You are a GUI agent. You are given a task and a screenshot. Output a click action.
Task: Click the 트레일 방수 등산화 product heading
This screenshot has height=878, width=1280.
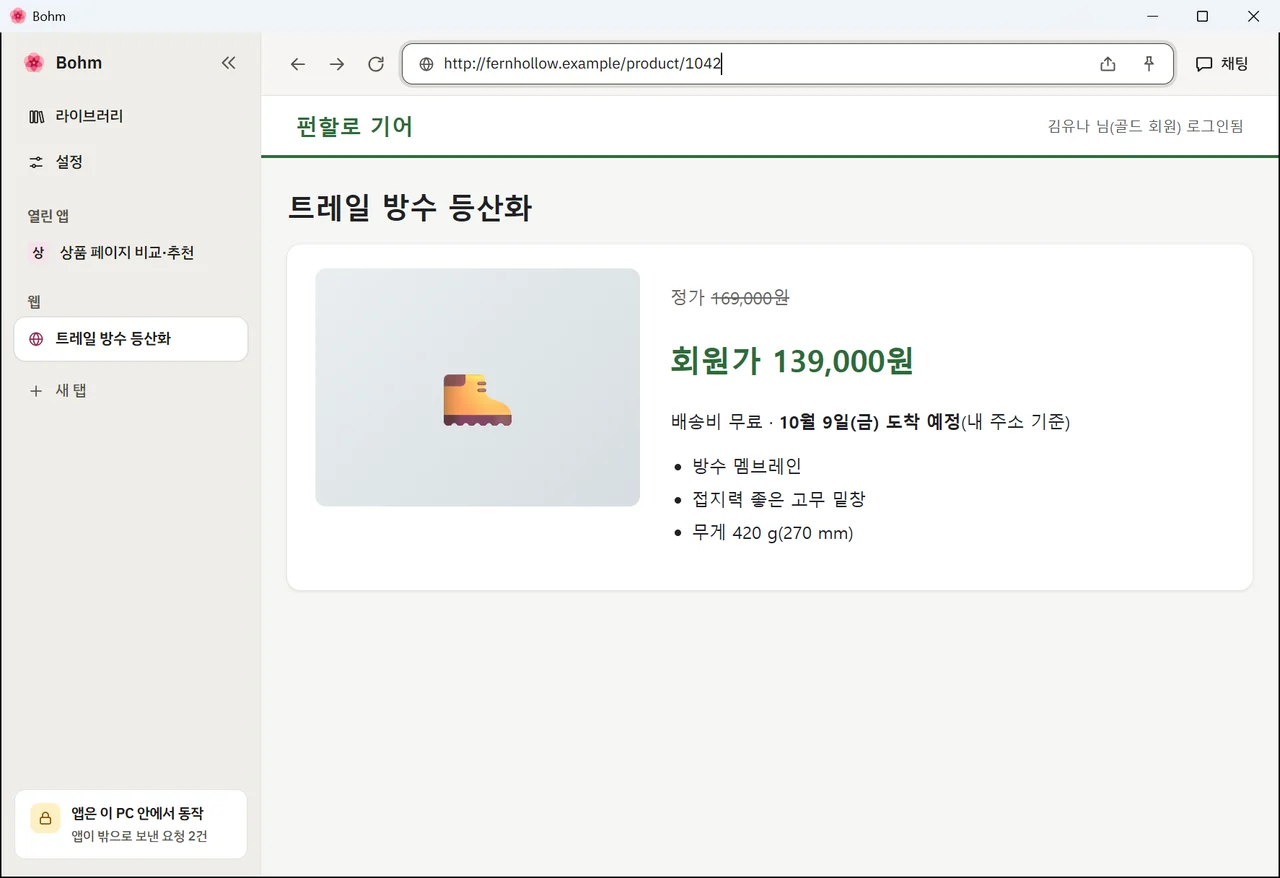410,208
